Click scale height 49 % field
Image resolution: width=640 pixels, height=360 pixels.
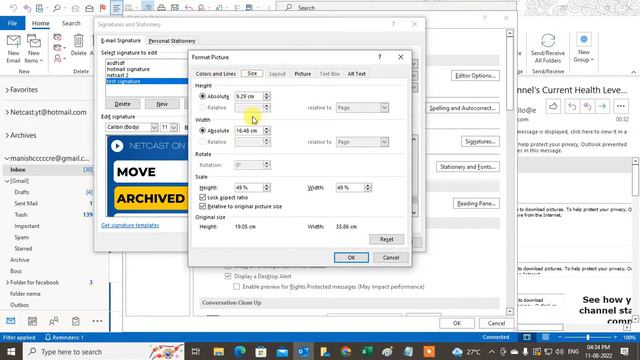249,188
